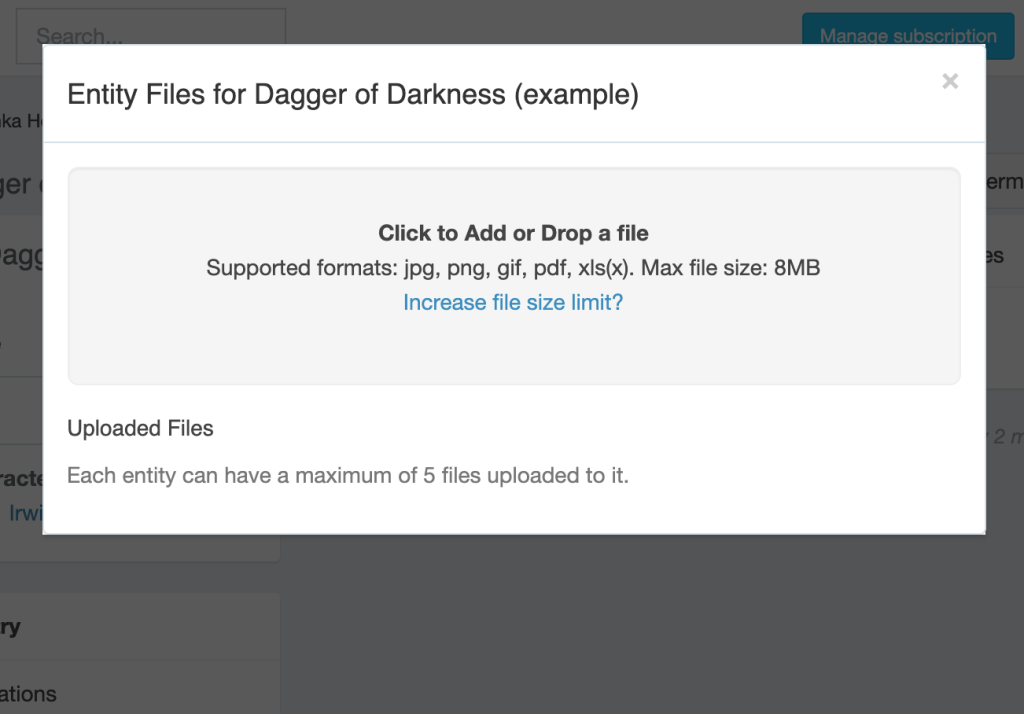Viewport: 1024px width, 714px height.
Task: Close the Entity Files dialog
Action: 950,82
